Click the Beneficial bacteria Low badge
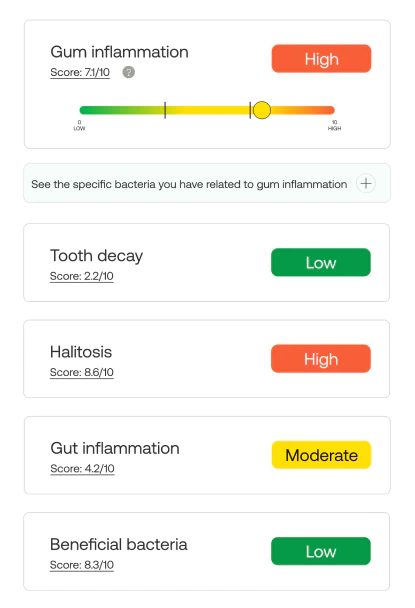The image size is (415, 608). coord(321,551)
